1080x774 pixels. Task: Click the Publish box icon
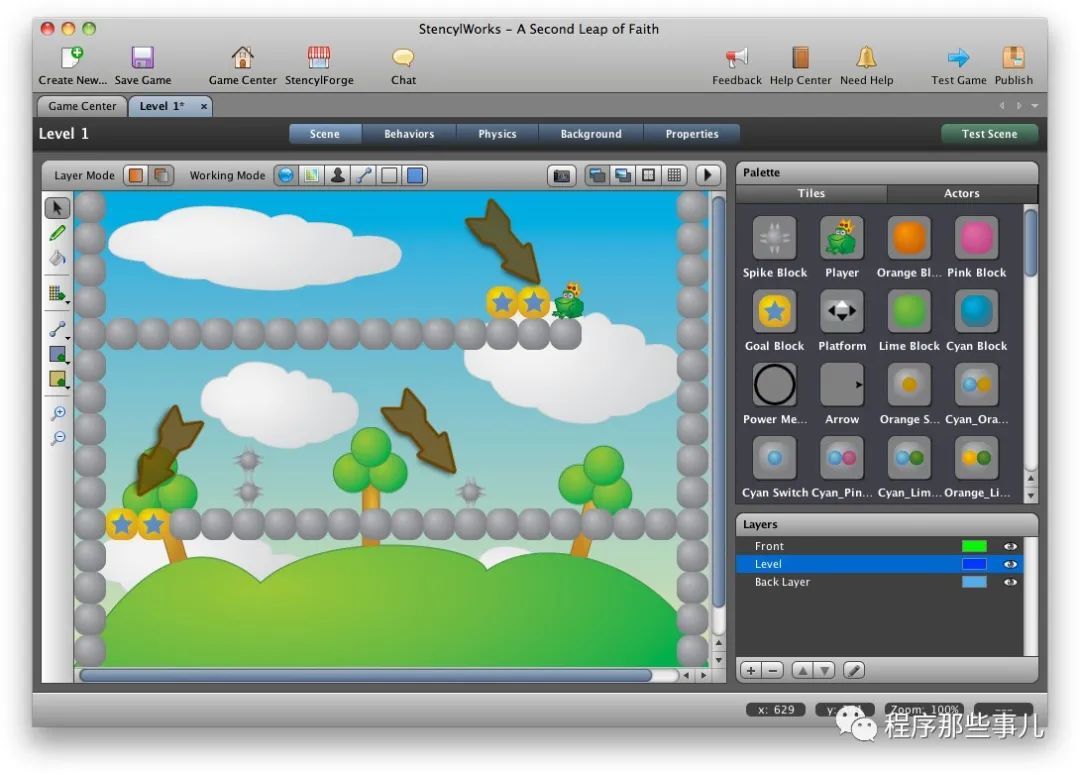point(1013,57)
